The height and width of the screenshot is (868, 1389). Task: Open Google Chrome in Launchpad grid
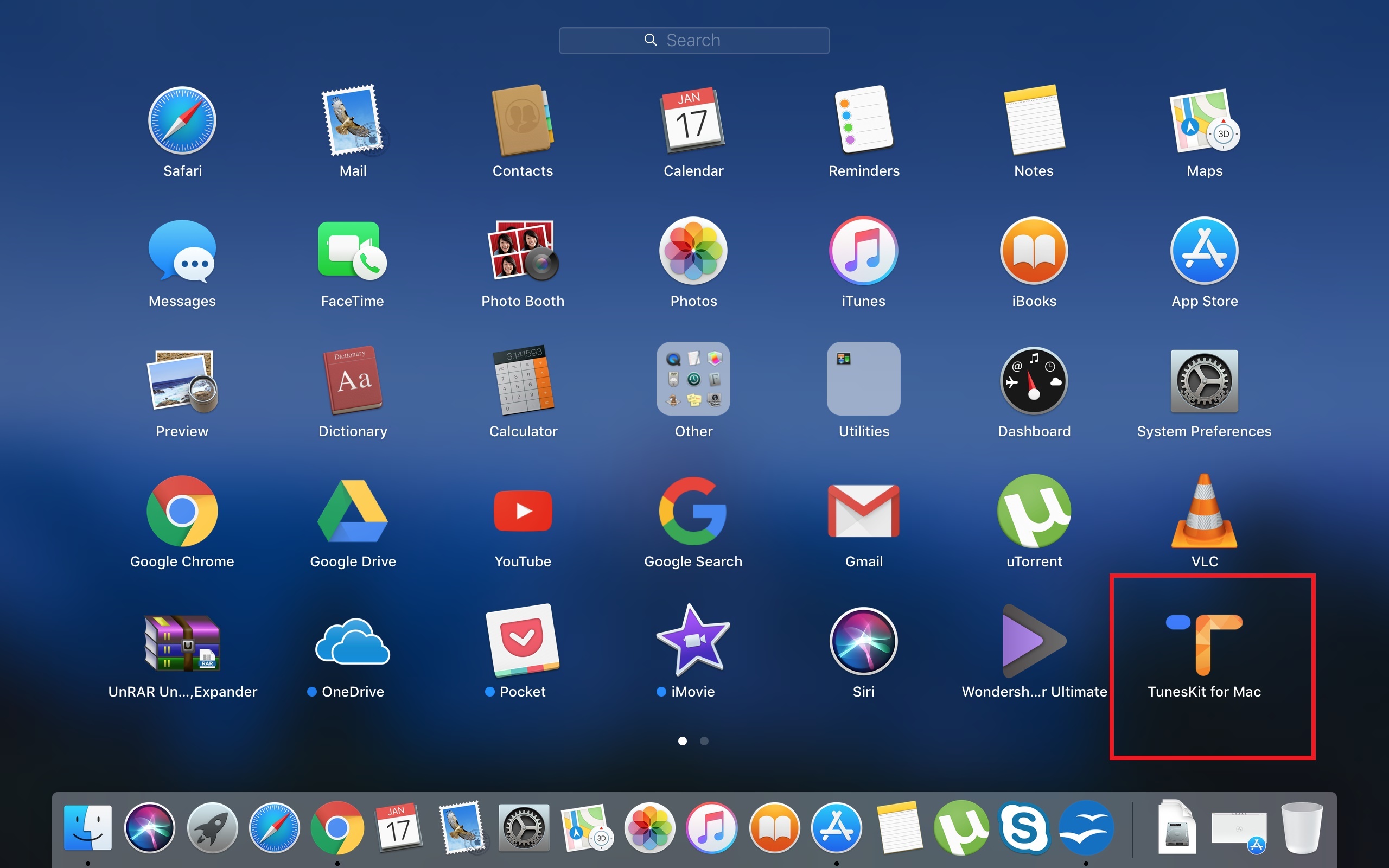182,511
